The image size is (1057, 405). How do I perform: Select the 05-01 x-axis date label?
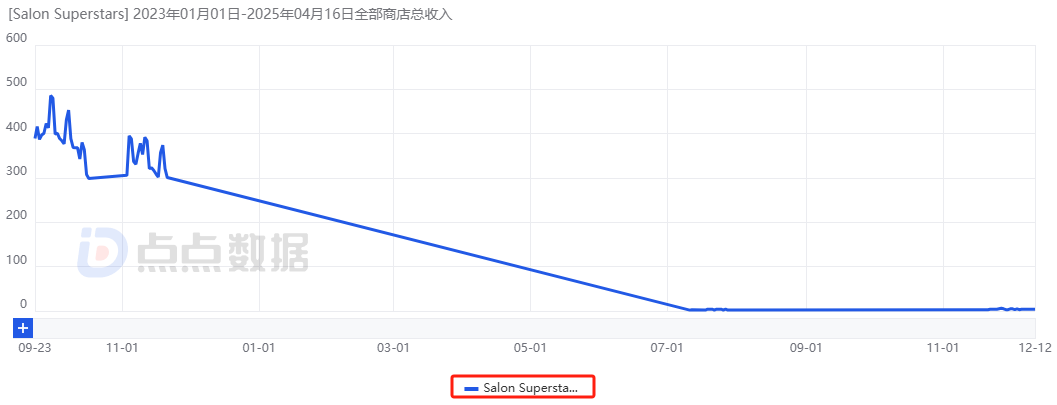pyautogui.click(x=531, y=348)
